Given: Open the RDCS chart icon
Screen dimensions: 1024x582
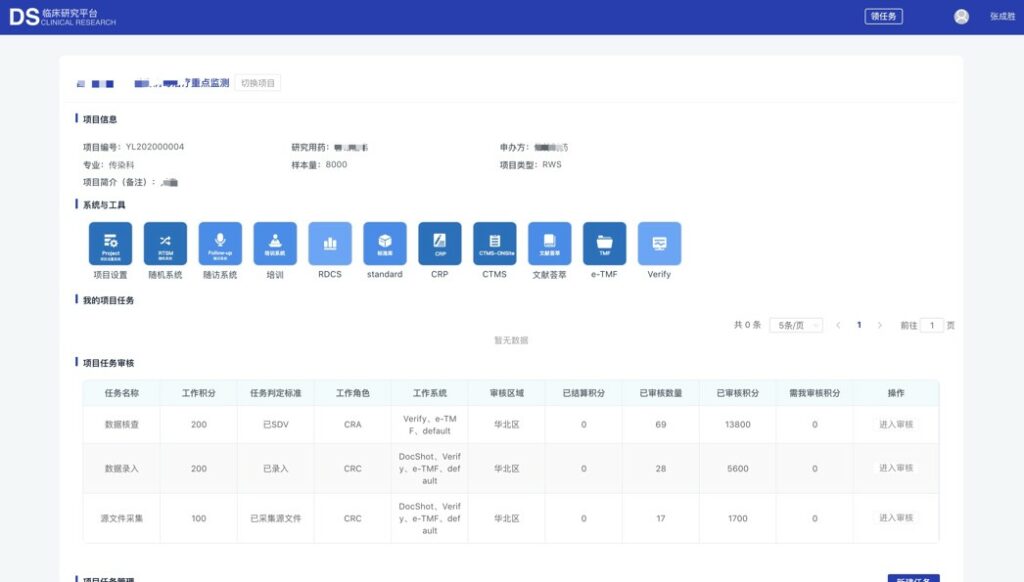Looking at the screenshot, I should coord(330,244).
